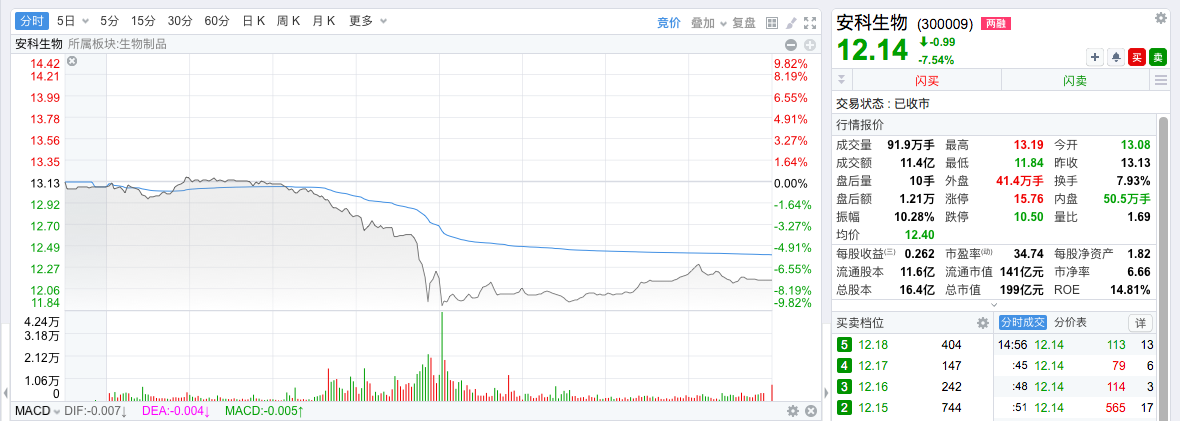Click sell price 12.18 in order book

872,346
